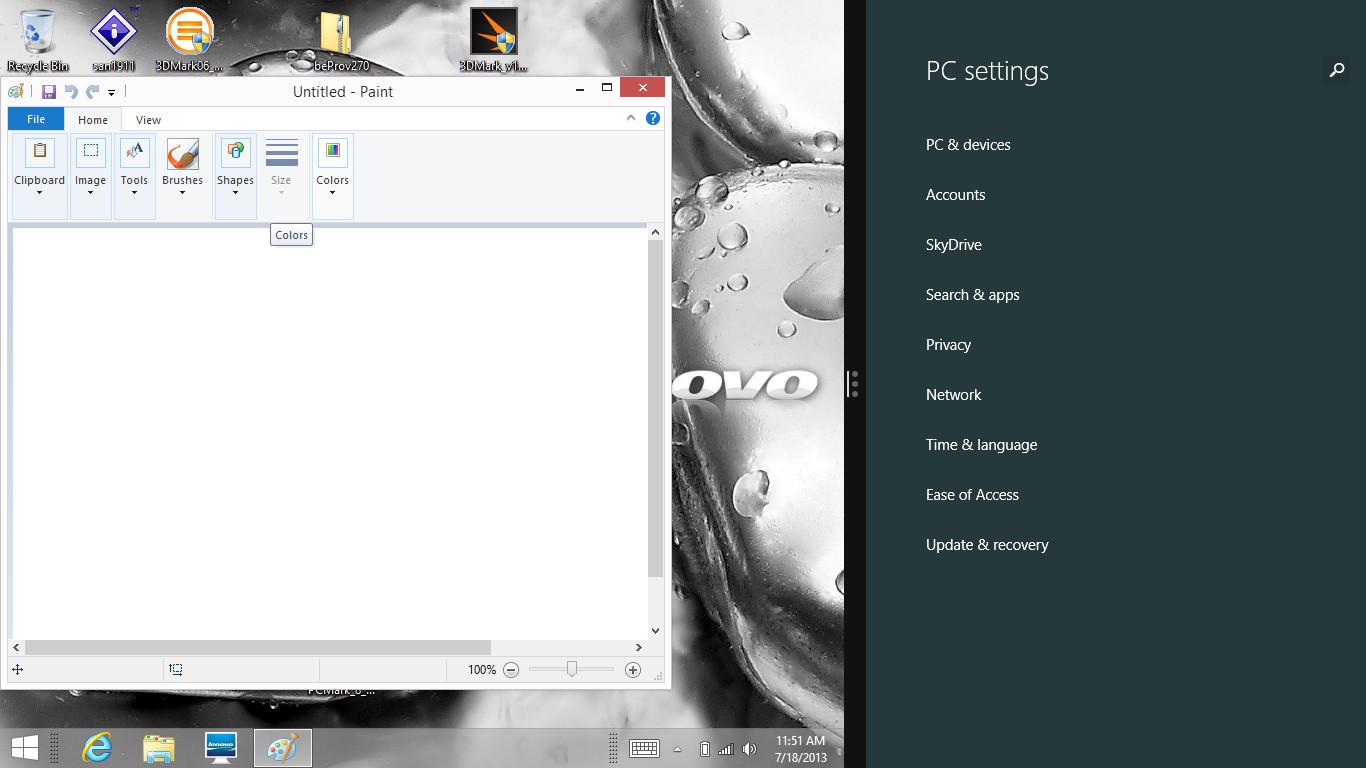Open File Explorer from the taskbar
The width and height of the screenshot is (1366, 768).
159,748
